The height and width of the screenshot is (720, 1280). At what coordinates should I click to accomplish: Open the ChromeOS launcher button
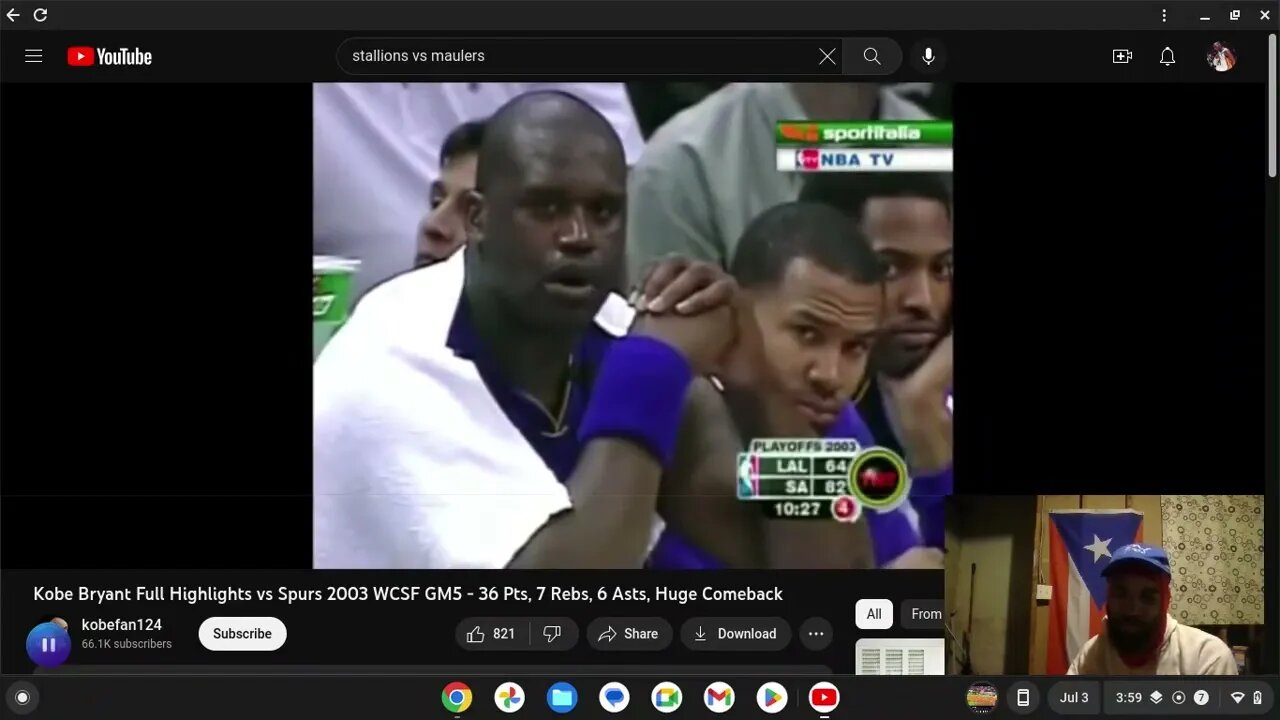click(22, 697)
